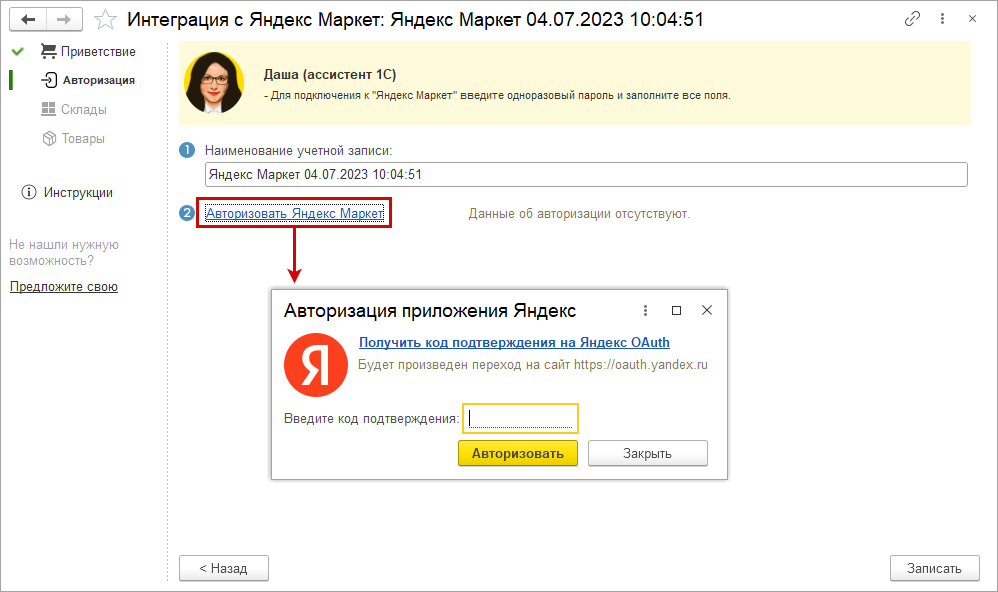Copy link via chain icon in title bar
998x592 pixels.
pyautogui.click(x=912, y=19)
